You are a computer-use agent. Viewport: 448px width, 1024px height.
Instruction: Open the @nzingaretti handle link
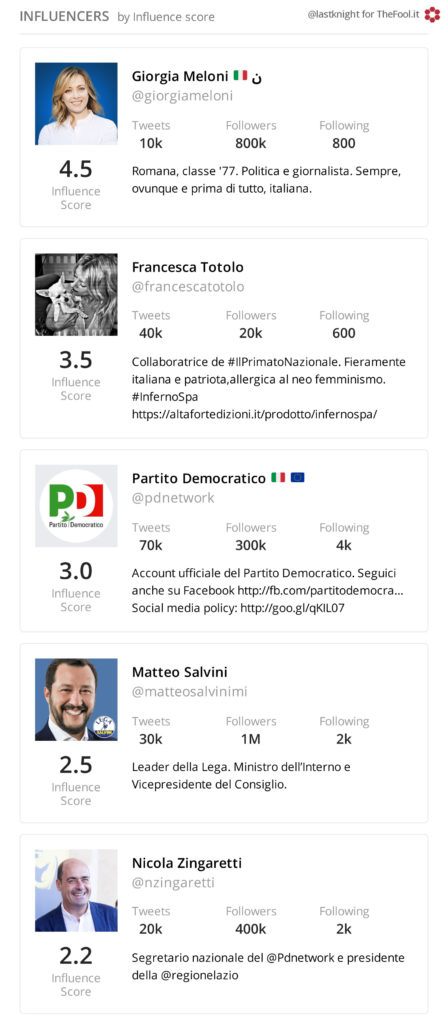(173, 883)
